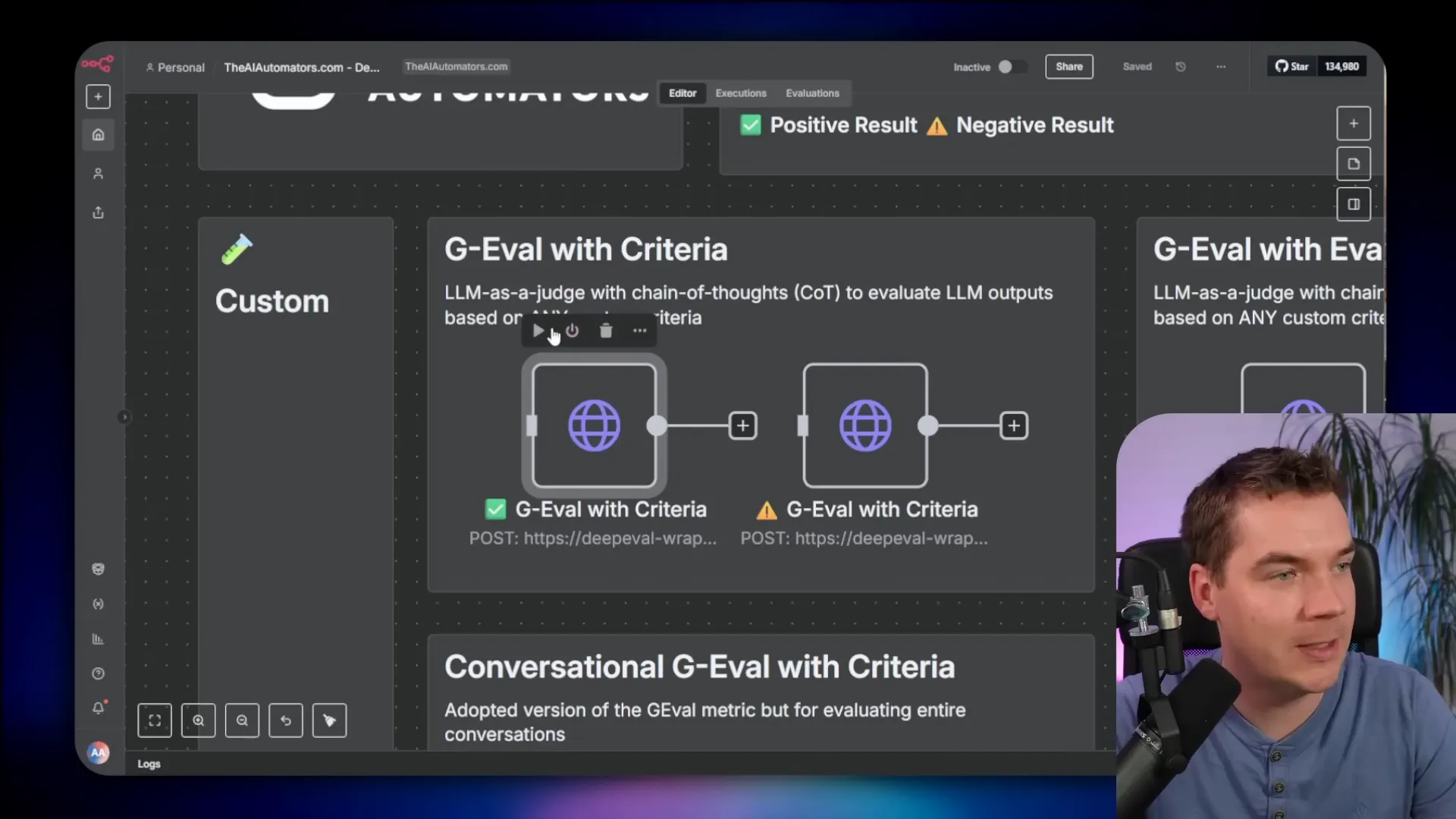Click the 134,980 star count
1456x819 pixels.
pyautogui.click(x=1341, y=67)
